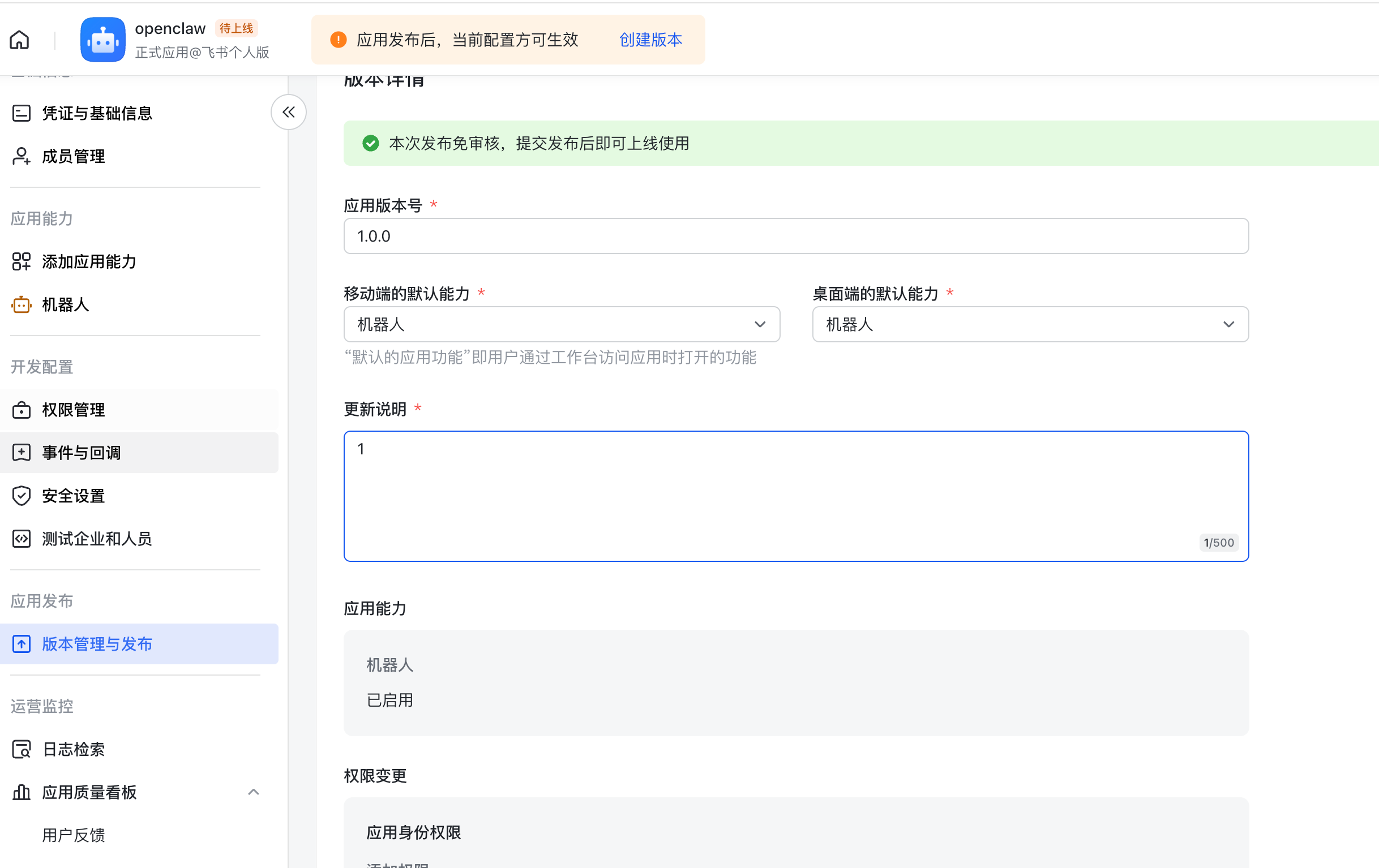Screen dimensions: 1379x868
Task: Focus the 更新说明 text area
Action: (x=795, y=496)
